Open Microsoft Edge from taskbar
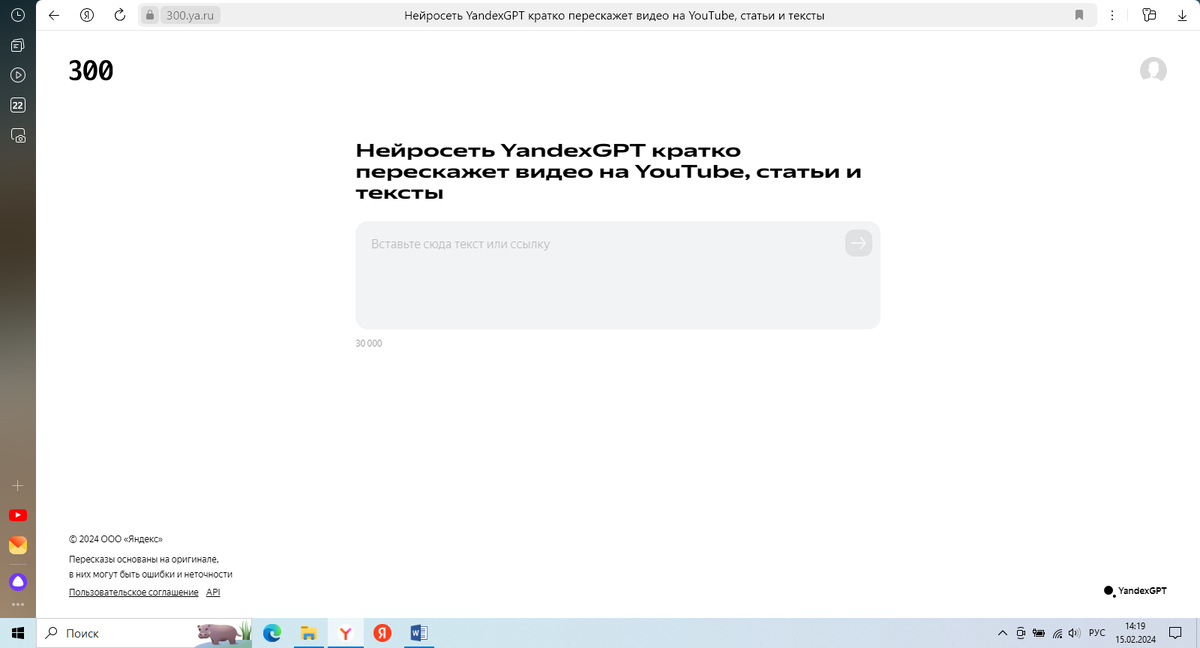This screenshot has height=648, width=1200. tap(272, 633)
